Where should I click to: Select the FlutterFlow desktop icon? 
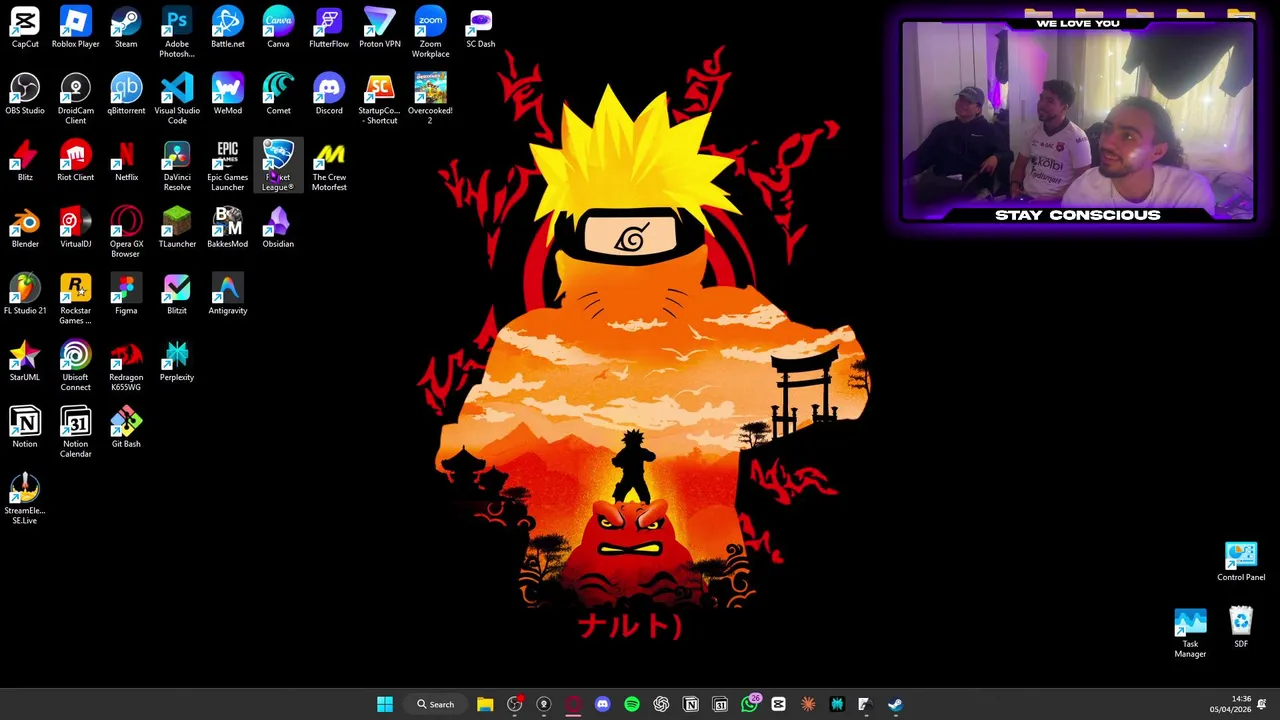(329, 28)
